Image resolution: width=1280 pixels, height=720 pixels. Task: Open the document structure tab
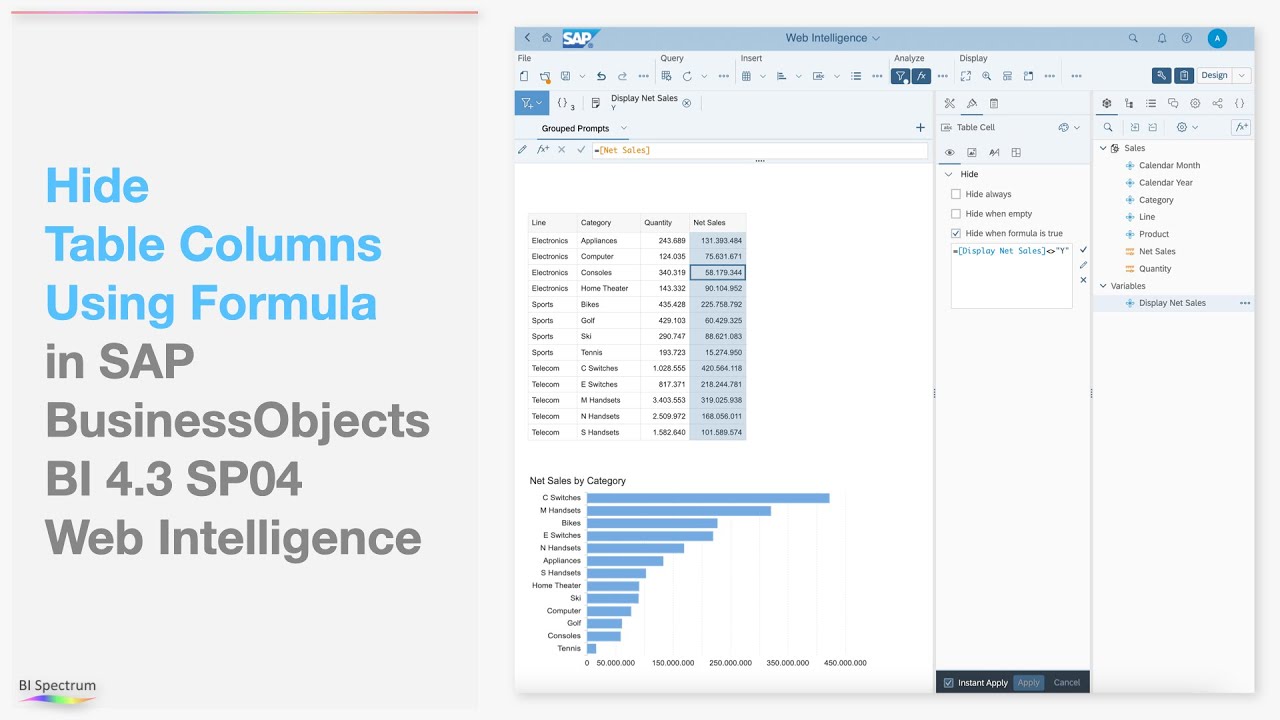1129,103
